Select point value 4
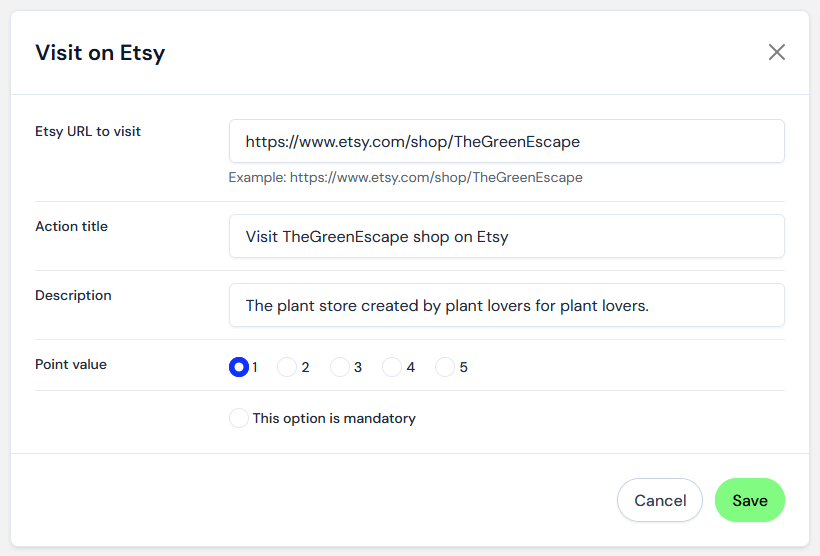The width and height of the screenshot is (820, 556). (392, 367)
